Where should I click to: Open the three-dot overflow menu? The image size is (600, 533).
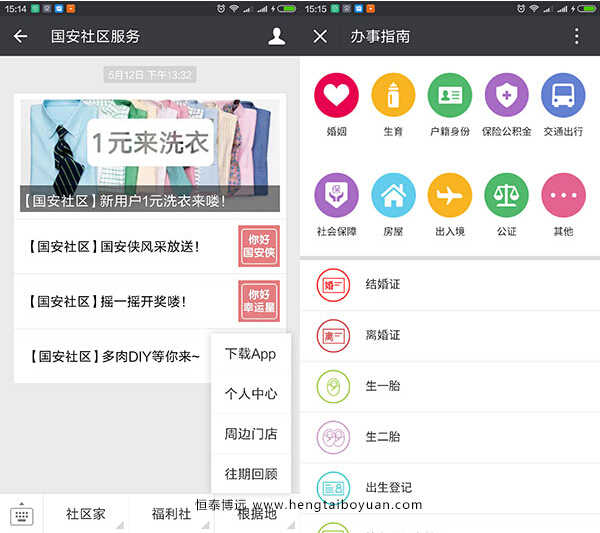point(576,36)
